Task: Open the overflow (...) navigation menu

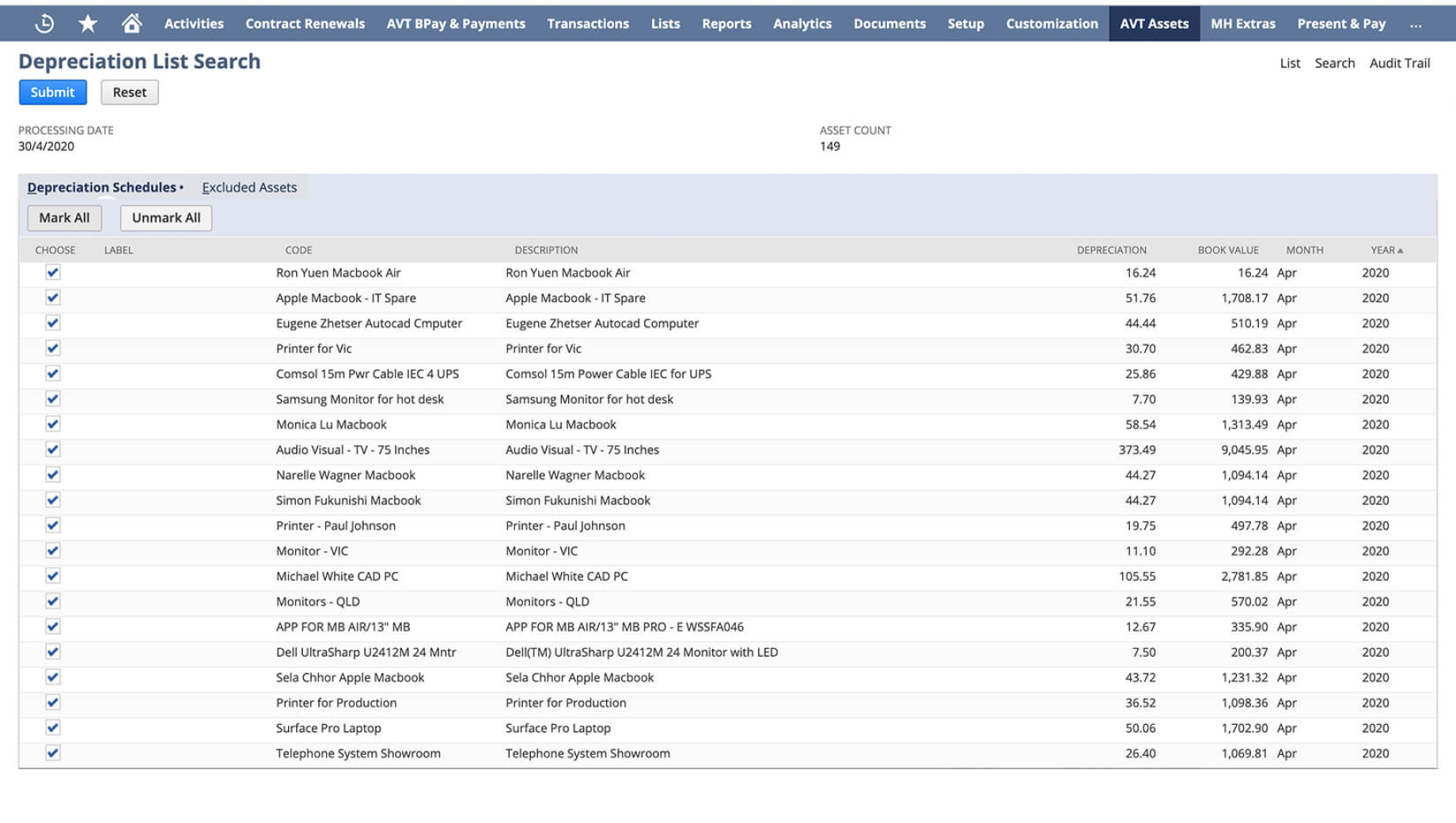Action: tap(1416, 23)
